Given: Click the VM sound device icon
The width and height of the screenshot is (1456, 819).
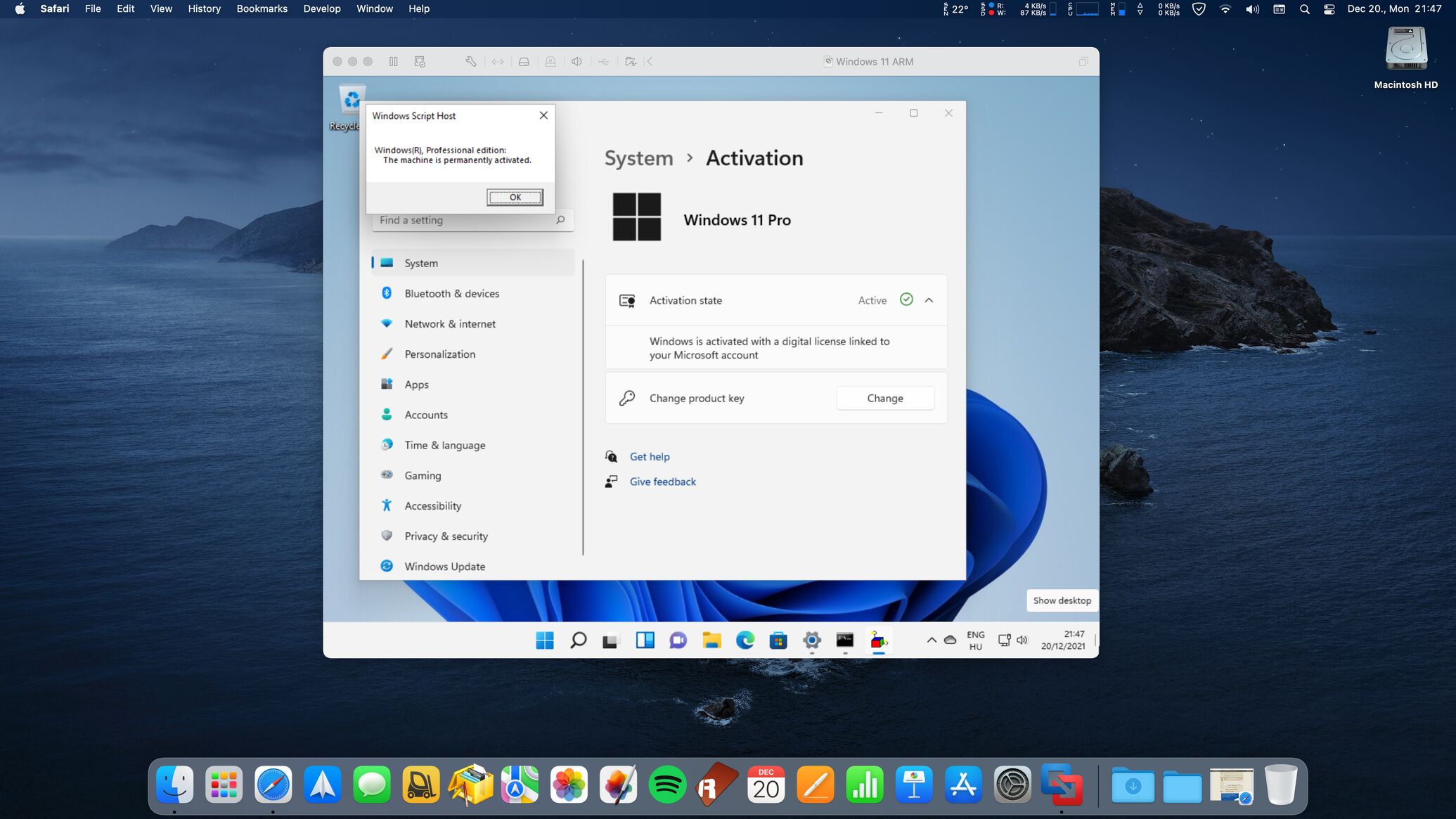Looking at the screenshot, I should click(576, 62).
